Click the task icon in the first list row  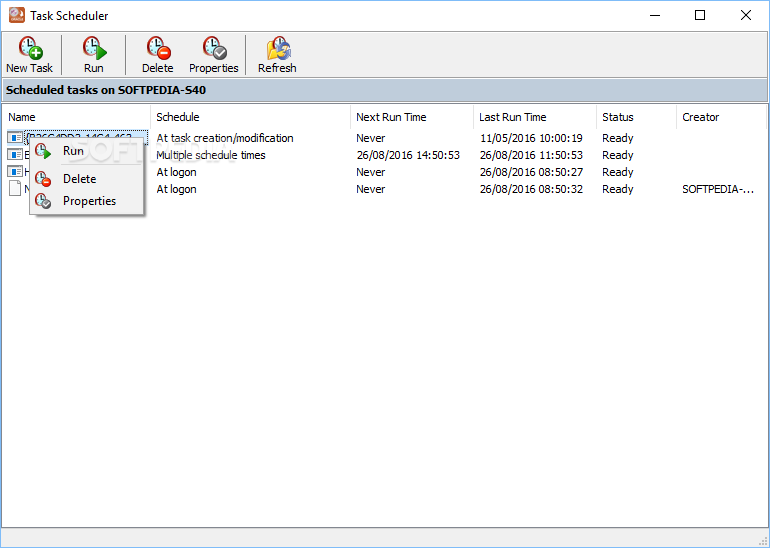coord(15,138)
